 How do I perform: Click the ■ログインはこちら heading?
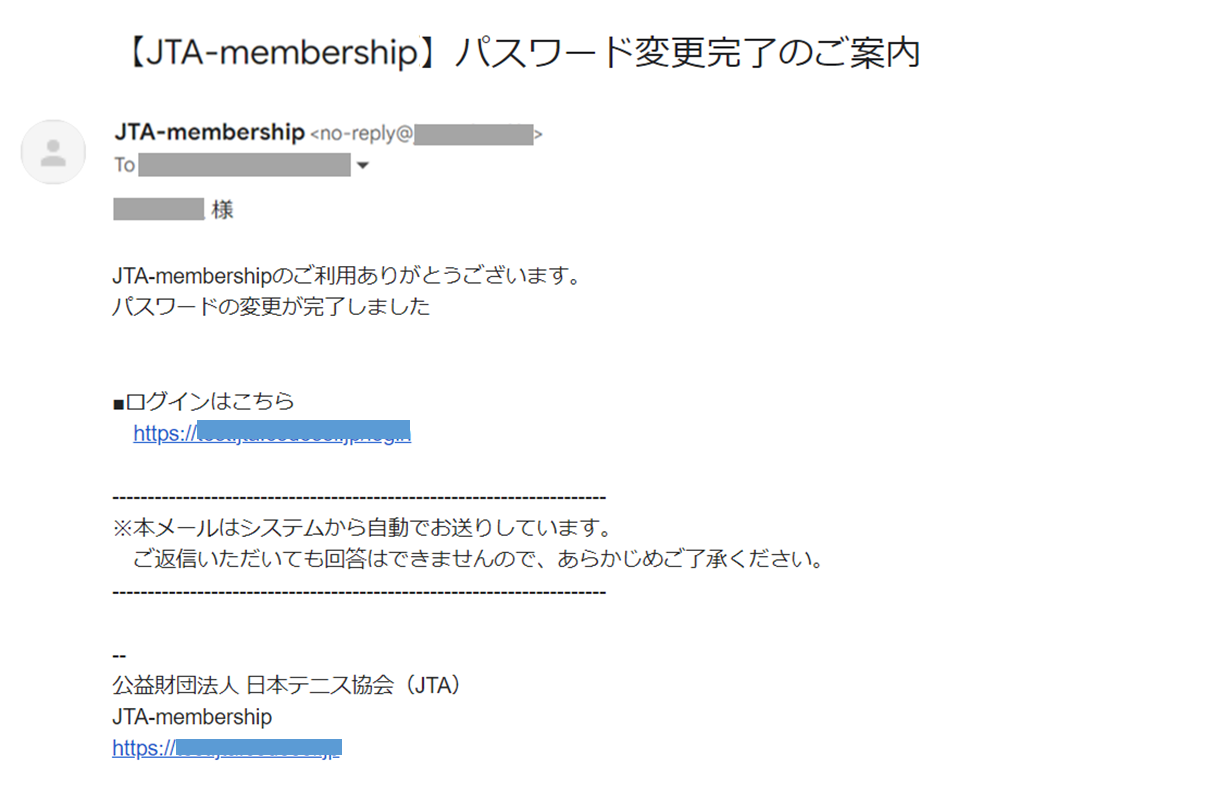pyautogui.click(x=204, y=402)
